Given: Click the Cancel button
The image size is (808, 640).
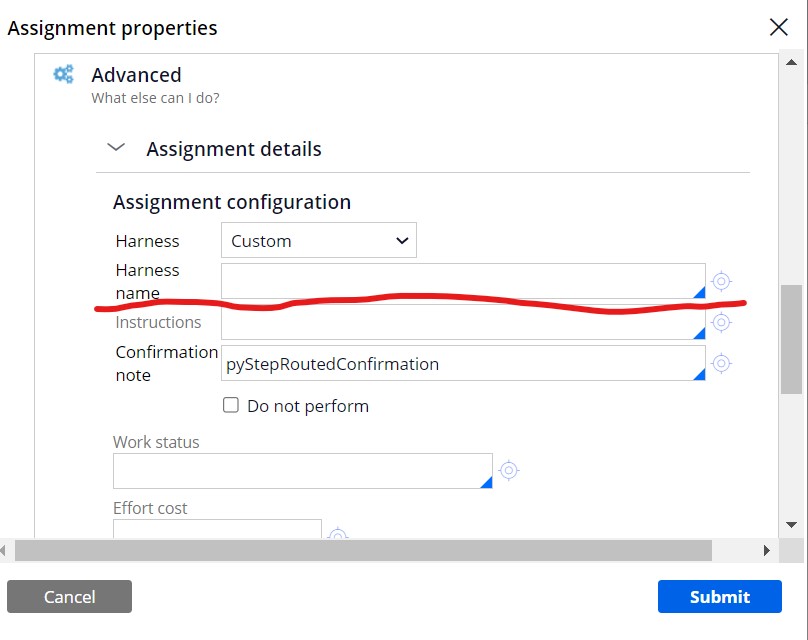Looking at the screenshot, I should click(x=68, y=597).
